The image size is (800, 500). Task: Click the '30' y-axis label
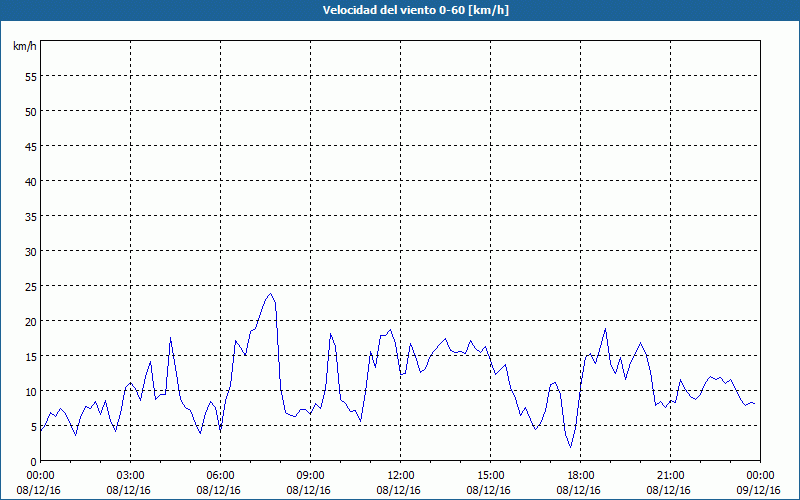click(x=31, y=252)
